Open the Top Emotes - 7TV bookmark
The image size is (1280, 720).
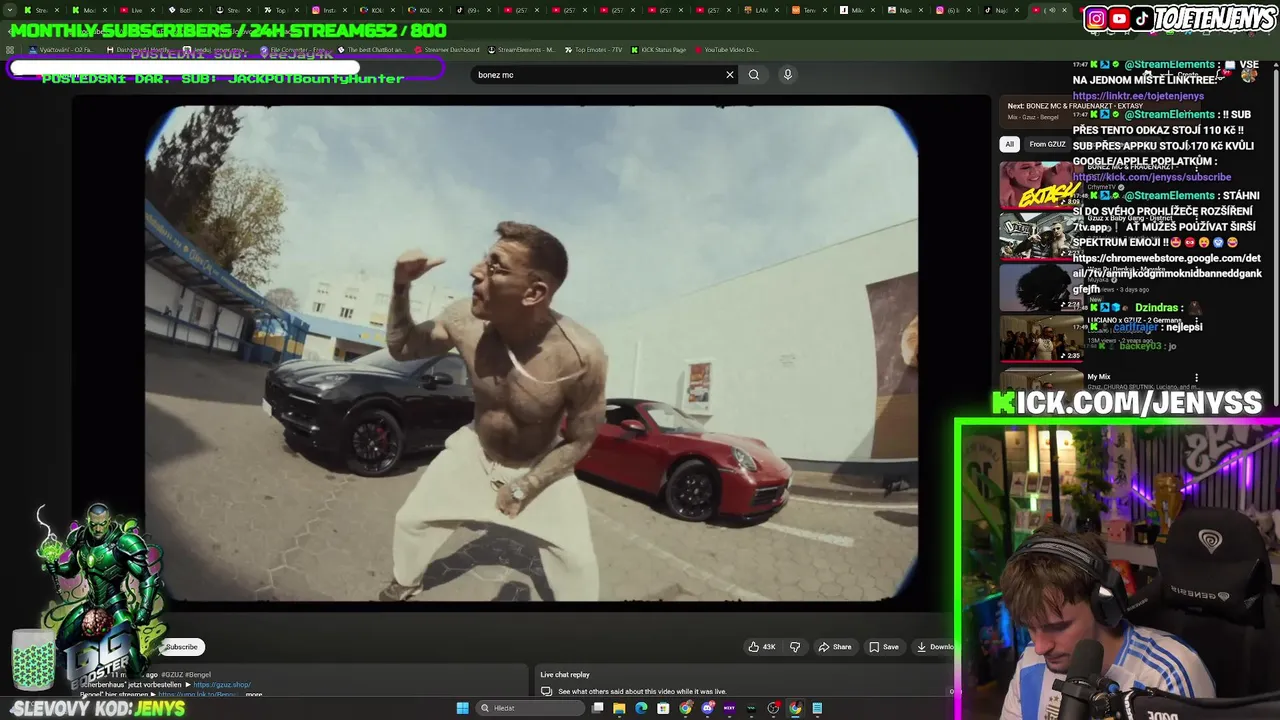tap(593, 50)
